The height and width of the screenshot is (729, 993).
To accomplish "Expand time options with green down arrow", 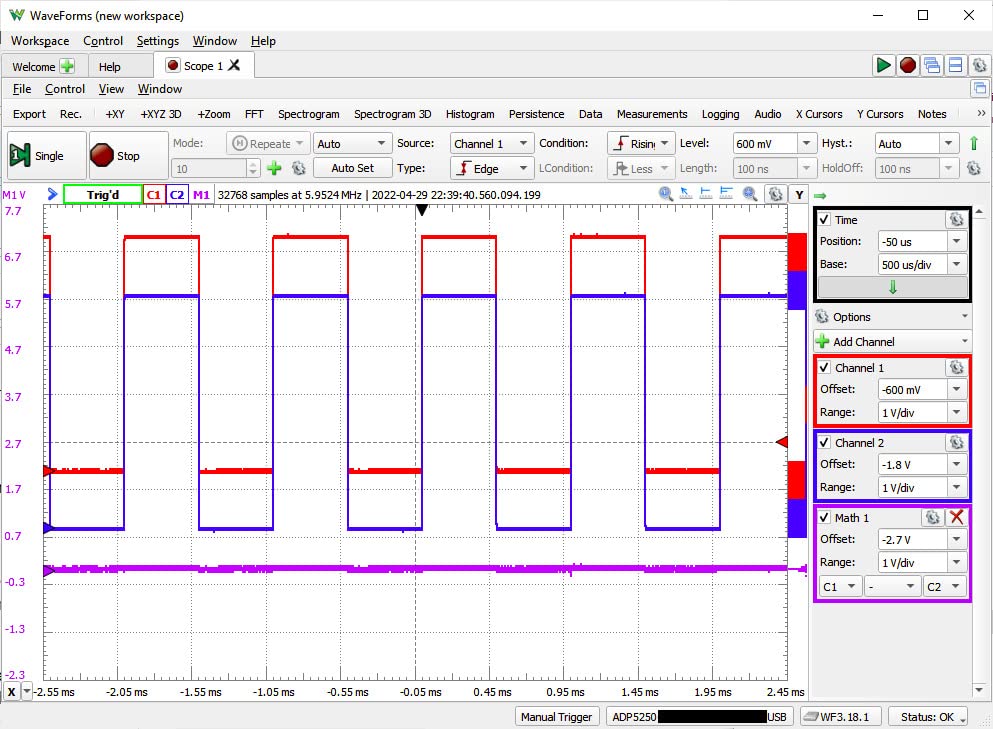I will pos(892,288).
